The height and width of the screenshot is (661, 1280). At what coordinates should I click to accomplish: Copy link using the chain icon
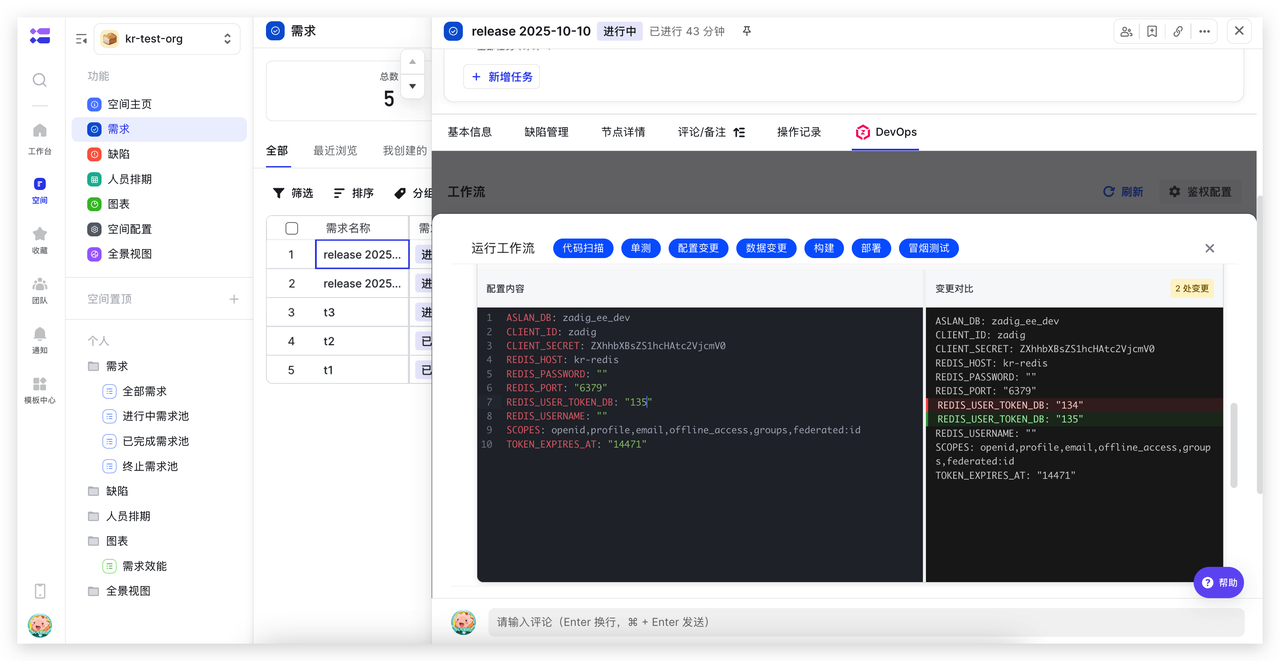click(x=1178, y=31)
